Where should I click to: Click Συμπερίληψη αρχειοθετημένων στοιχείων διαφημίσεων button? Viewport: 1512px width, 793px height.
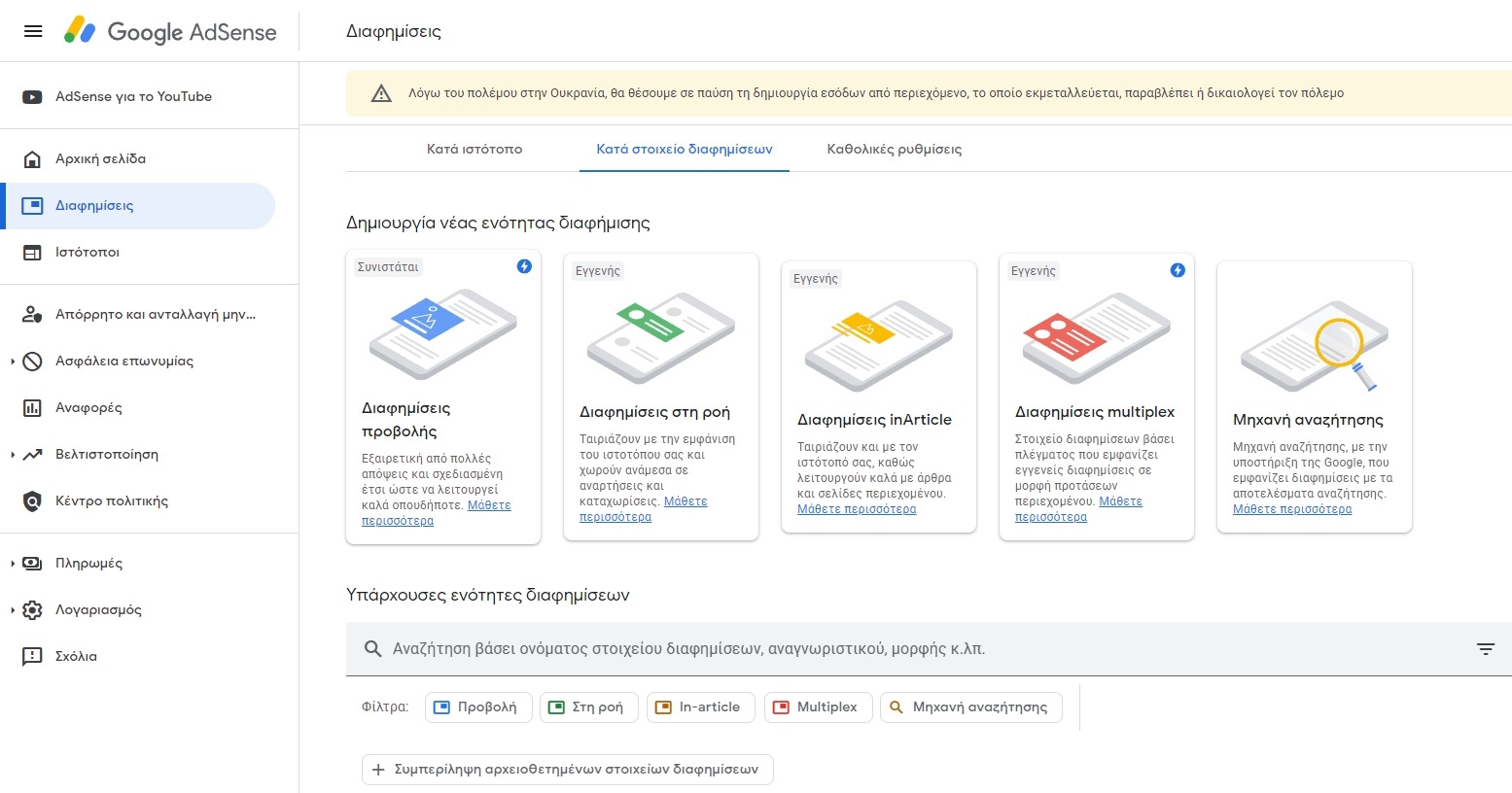point(567,770)
